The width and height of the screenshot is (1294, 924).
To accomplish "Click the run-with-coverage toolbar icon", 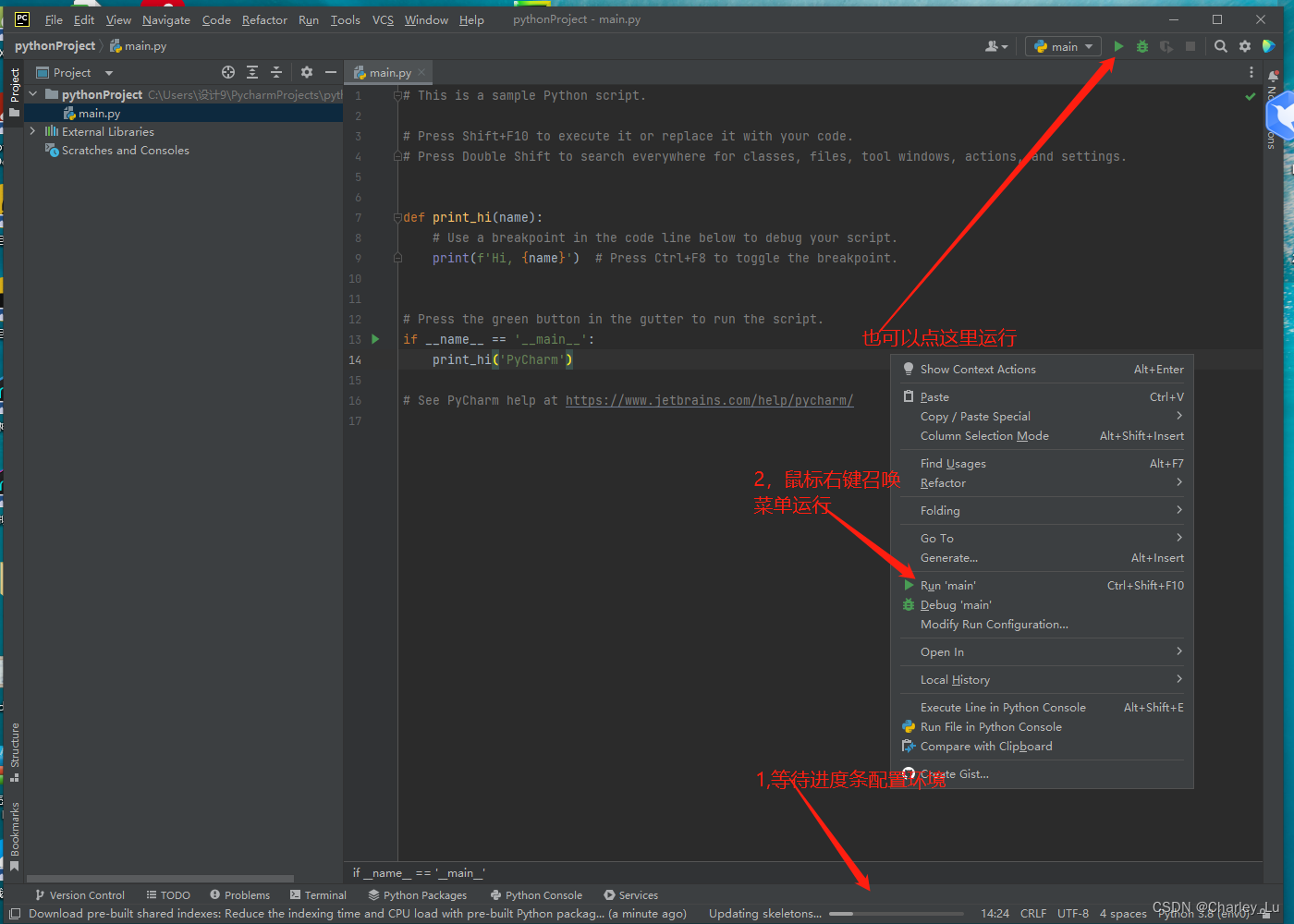I will [x=1166, y=46].
